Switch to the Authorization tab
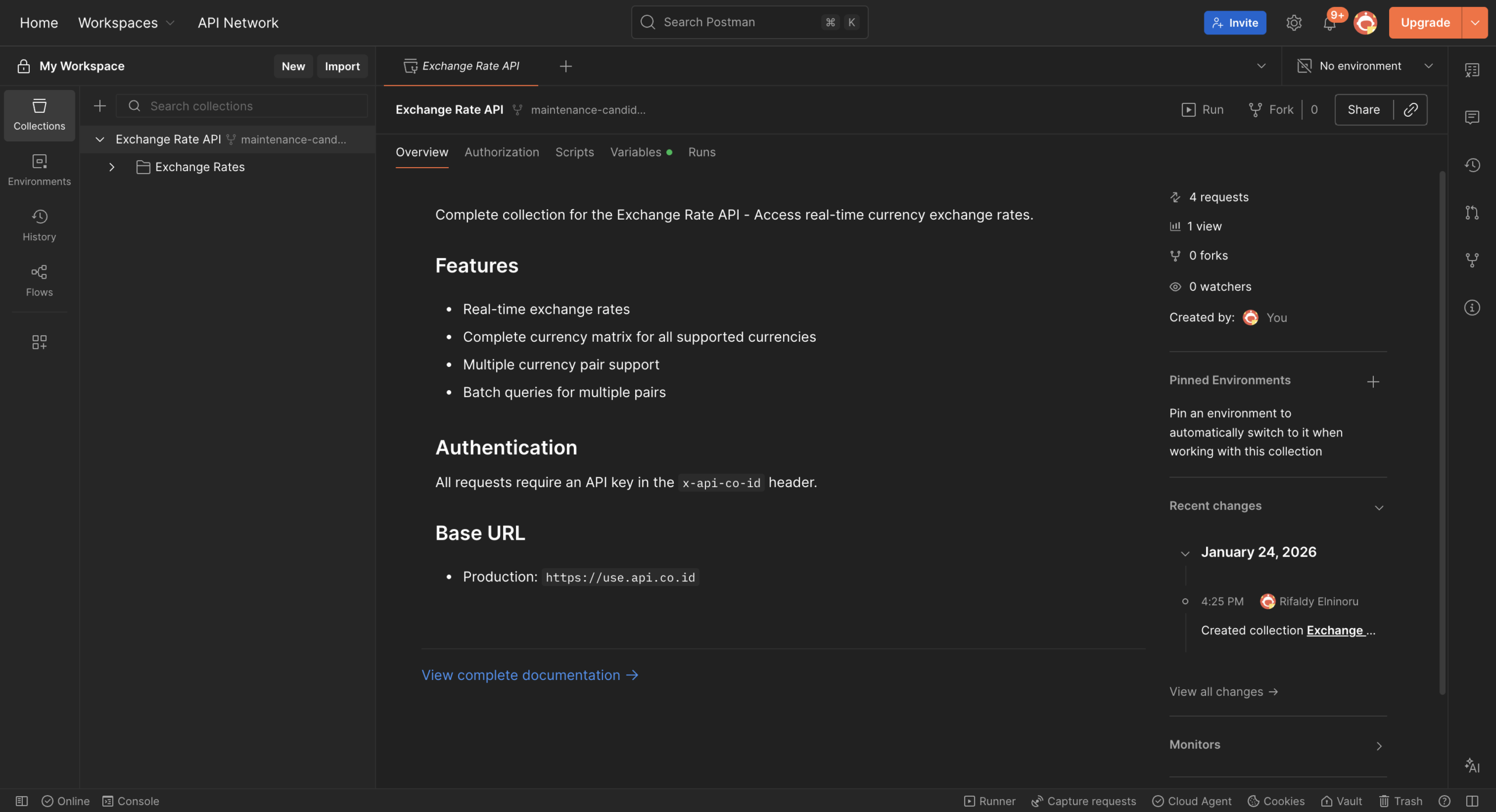This screenshot has height=812, width=1496. coord(501,152)
